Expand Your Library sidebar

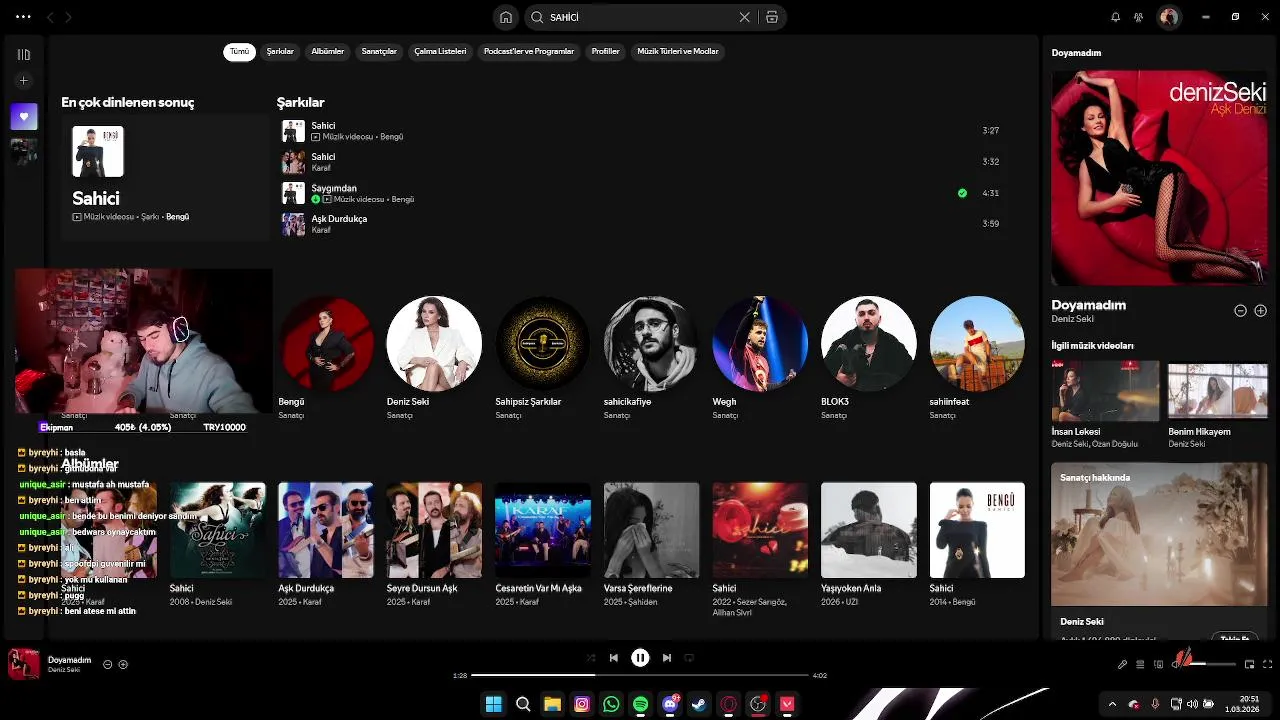pos(24,54)
